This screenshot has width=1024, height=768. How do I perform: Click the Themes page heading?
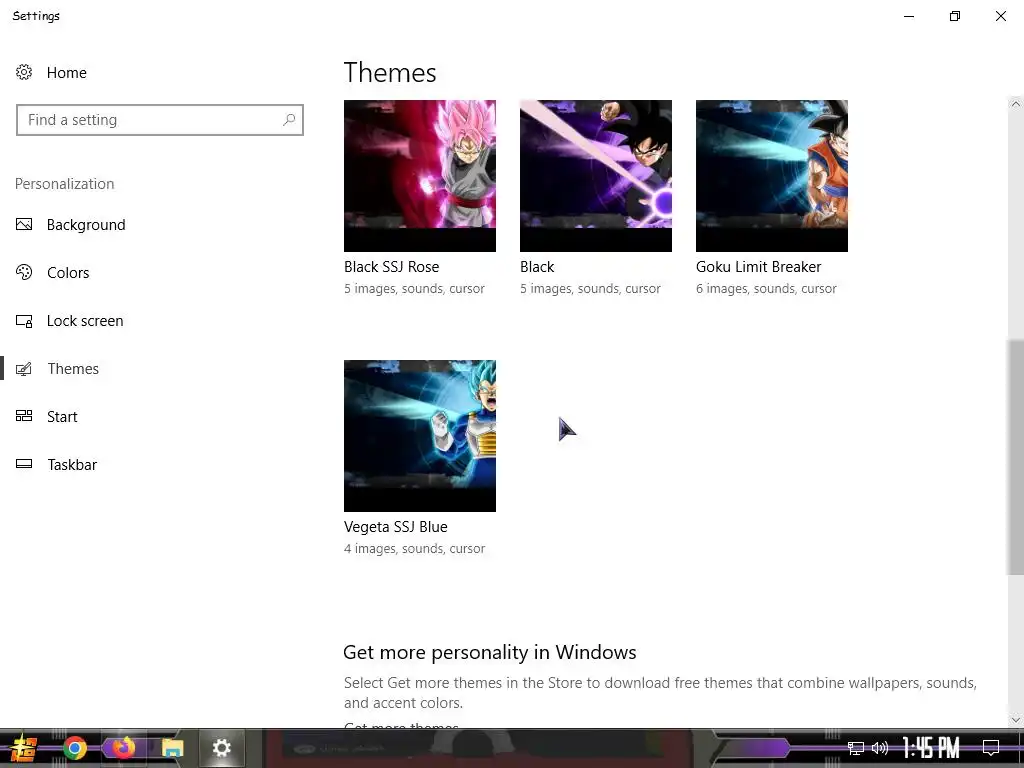point(390,72)
